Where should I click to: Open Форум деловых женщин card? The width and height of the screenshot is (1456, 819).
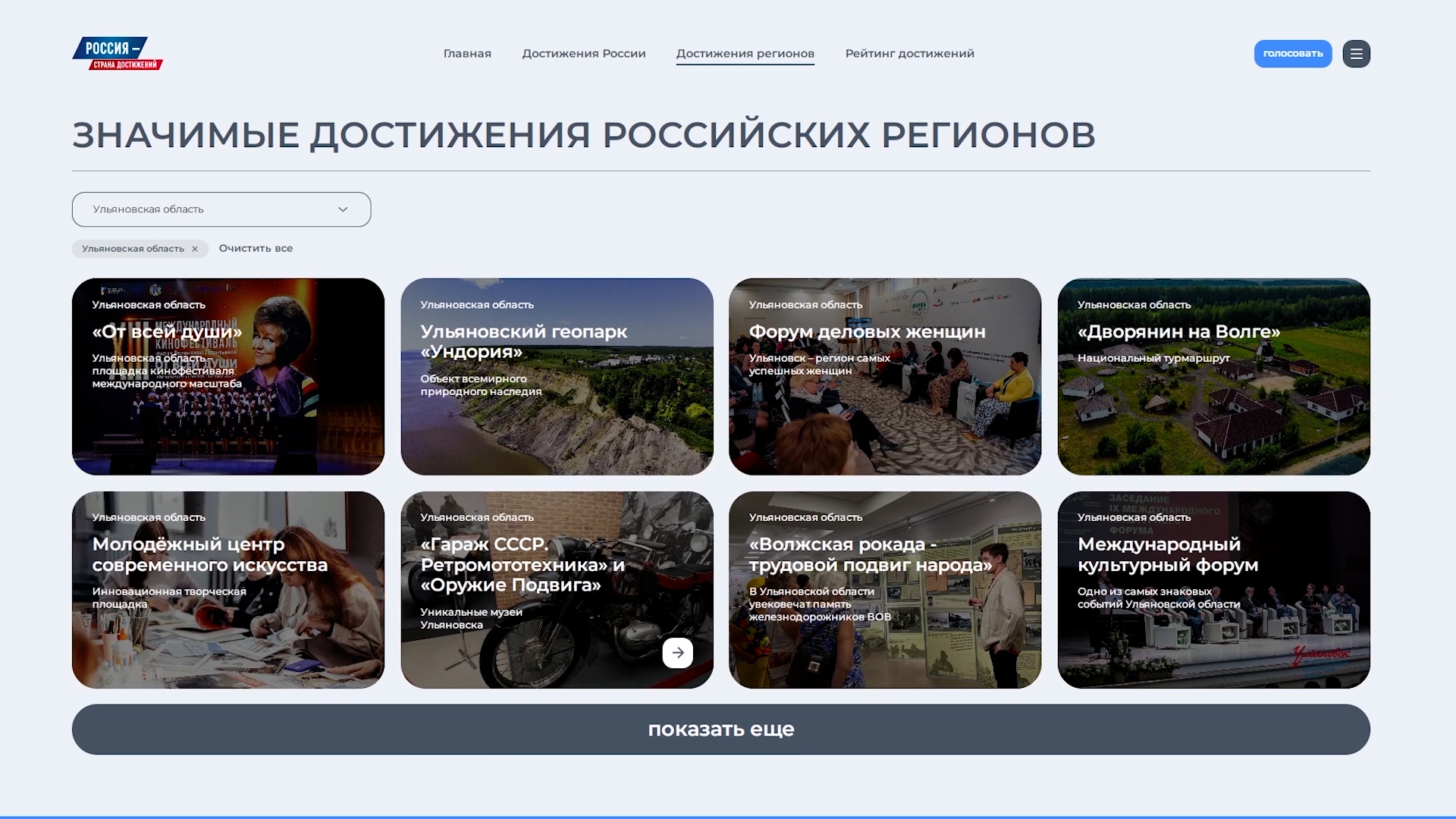point(884,409)
